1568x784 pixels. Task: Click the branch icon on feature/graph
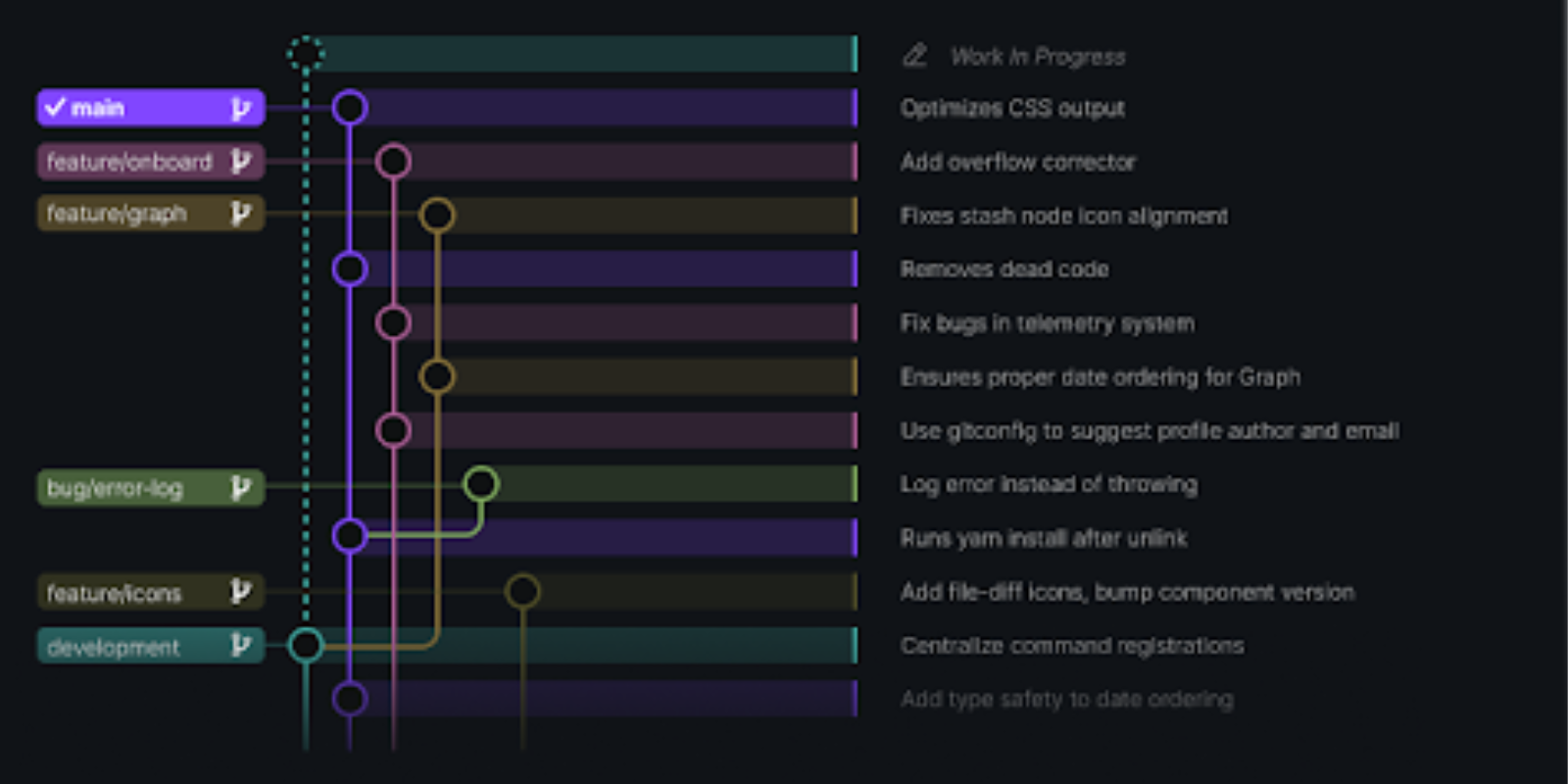(242, 214)
